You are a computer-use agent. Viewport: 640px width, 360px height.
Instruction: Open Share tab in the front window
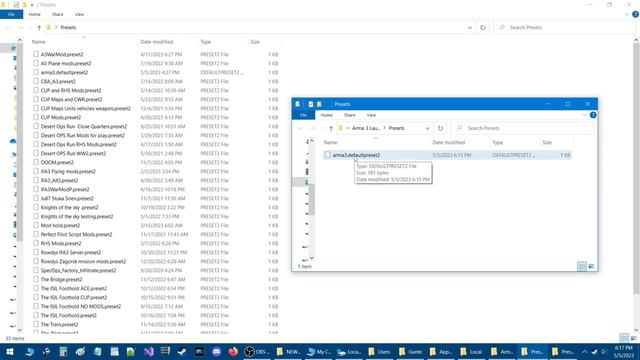(349, 115)
